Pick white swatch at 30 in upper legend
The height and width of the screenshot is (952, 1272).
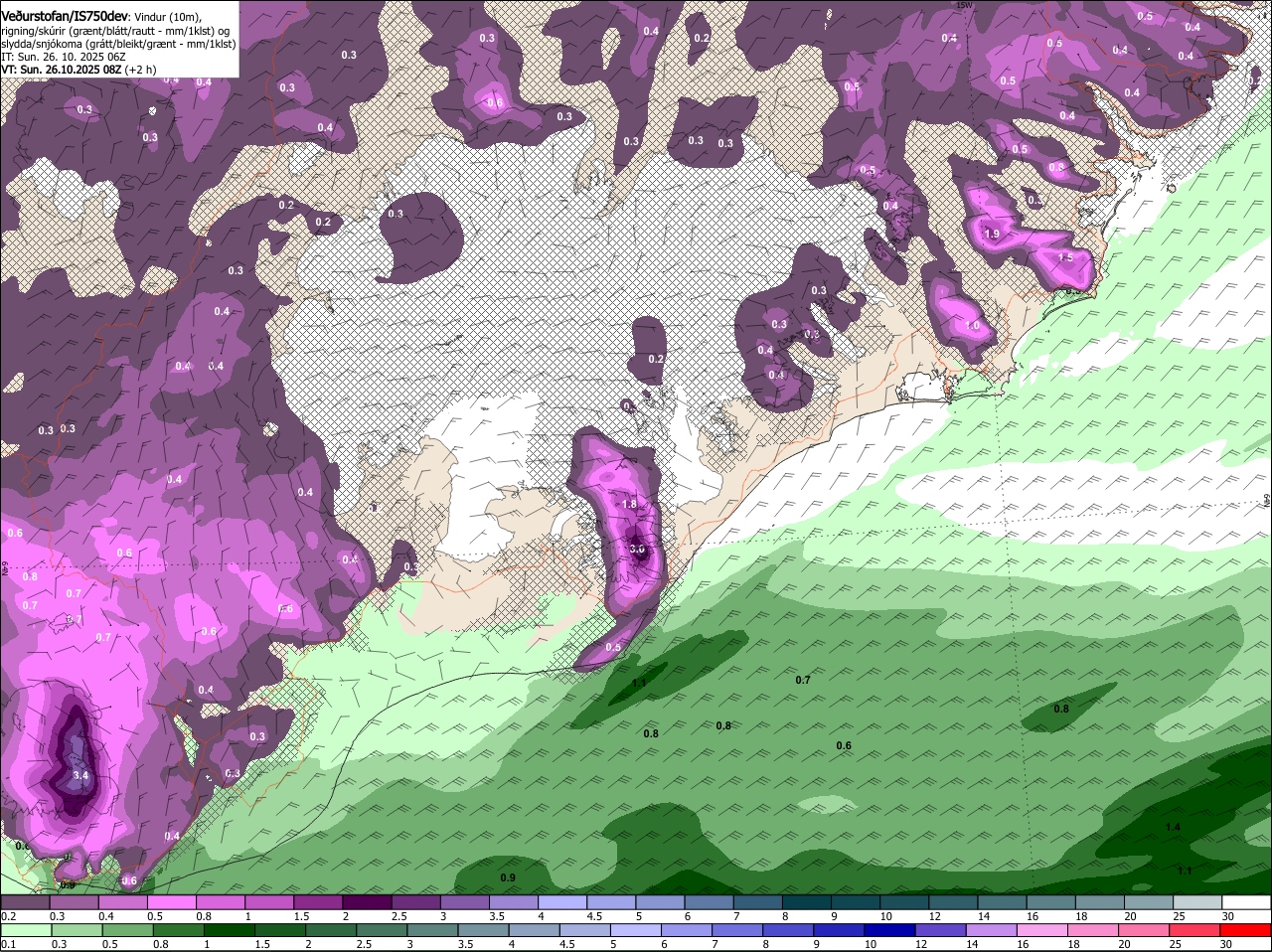click(1248, 902)
